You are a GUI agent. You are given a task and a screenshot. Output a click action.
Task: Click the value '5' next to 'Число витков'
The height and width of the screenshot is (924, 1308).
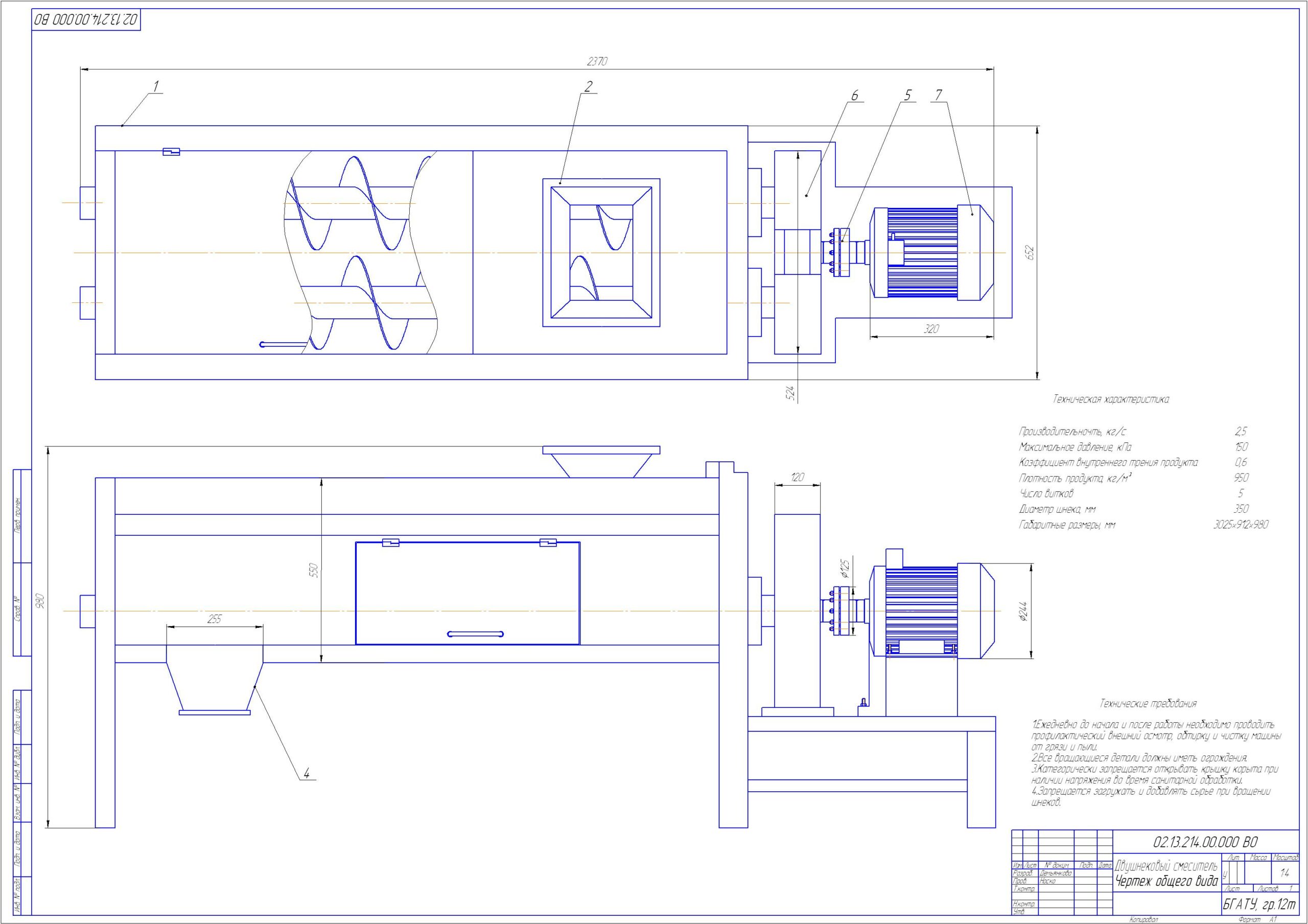click(x=1241, y=493)
